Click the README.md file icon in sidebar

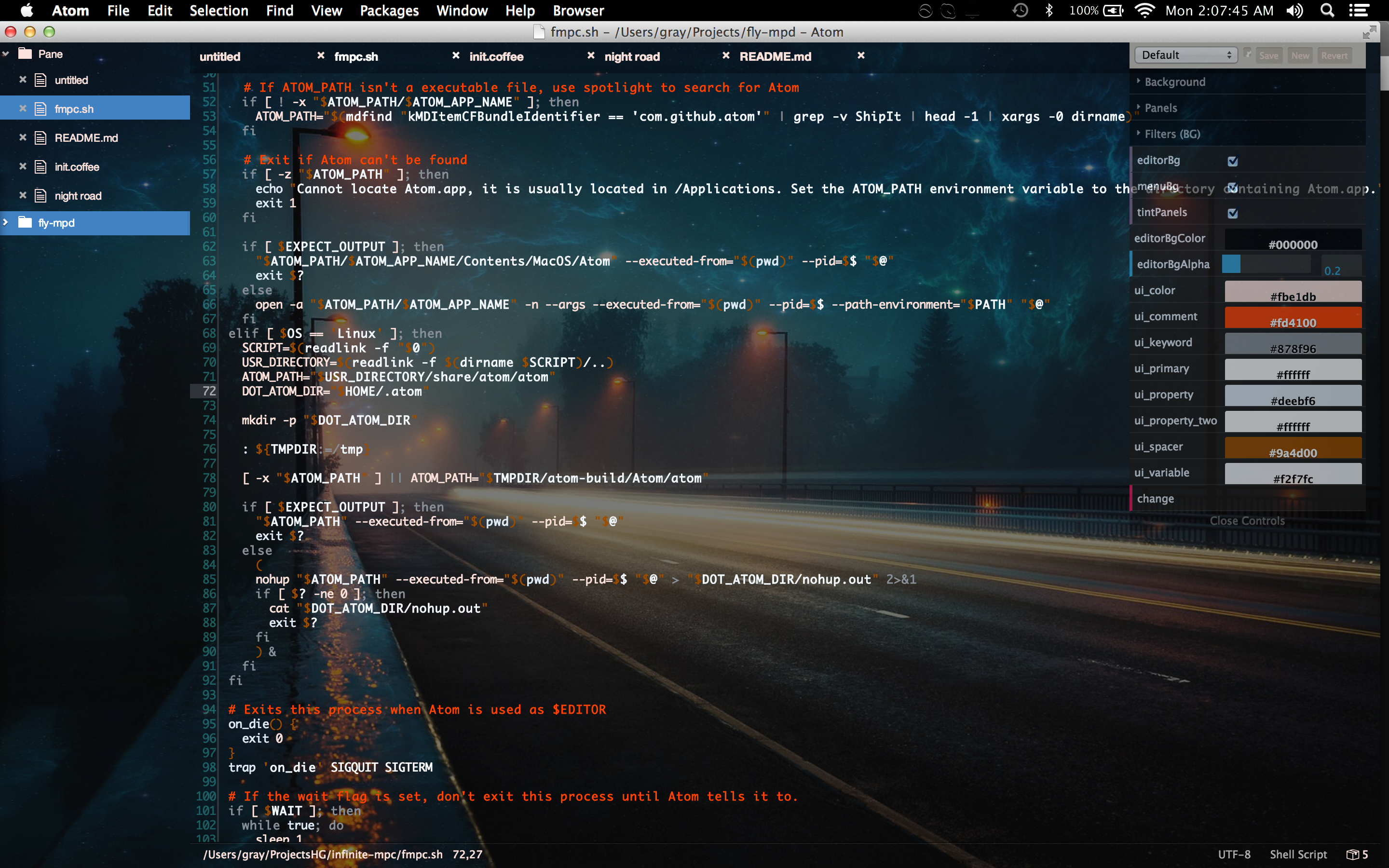[x=40, y=138]
